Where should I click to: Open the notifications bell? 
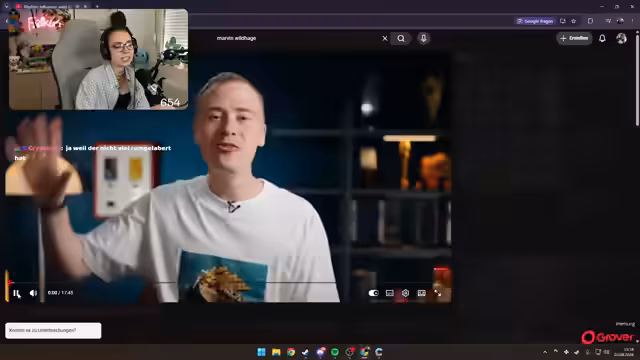coord(602,38)
